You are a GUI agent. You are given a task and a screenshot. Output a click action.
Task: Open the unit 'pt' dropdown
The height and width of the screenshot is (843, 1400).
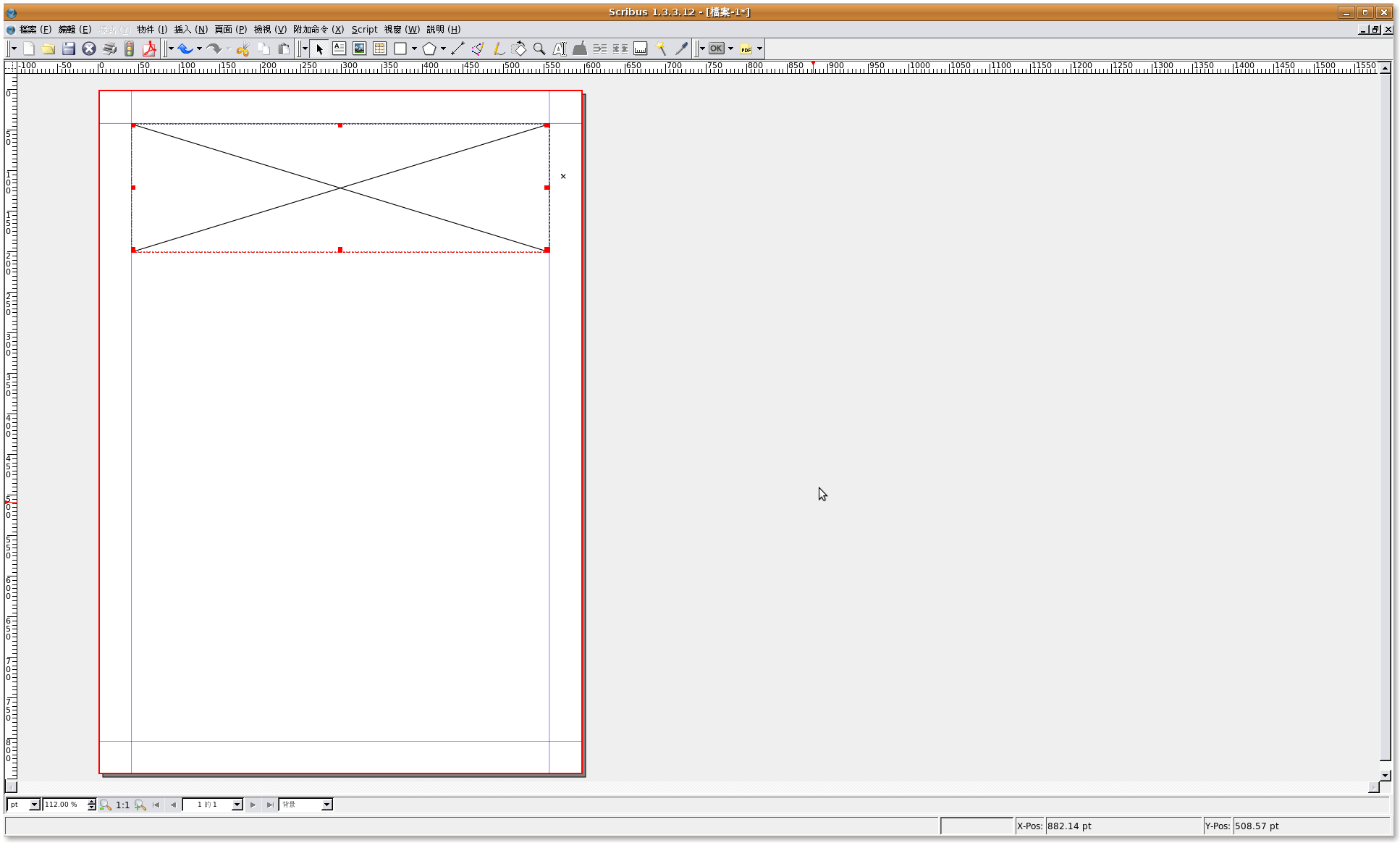[x=34, y=805]
